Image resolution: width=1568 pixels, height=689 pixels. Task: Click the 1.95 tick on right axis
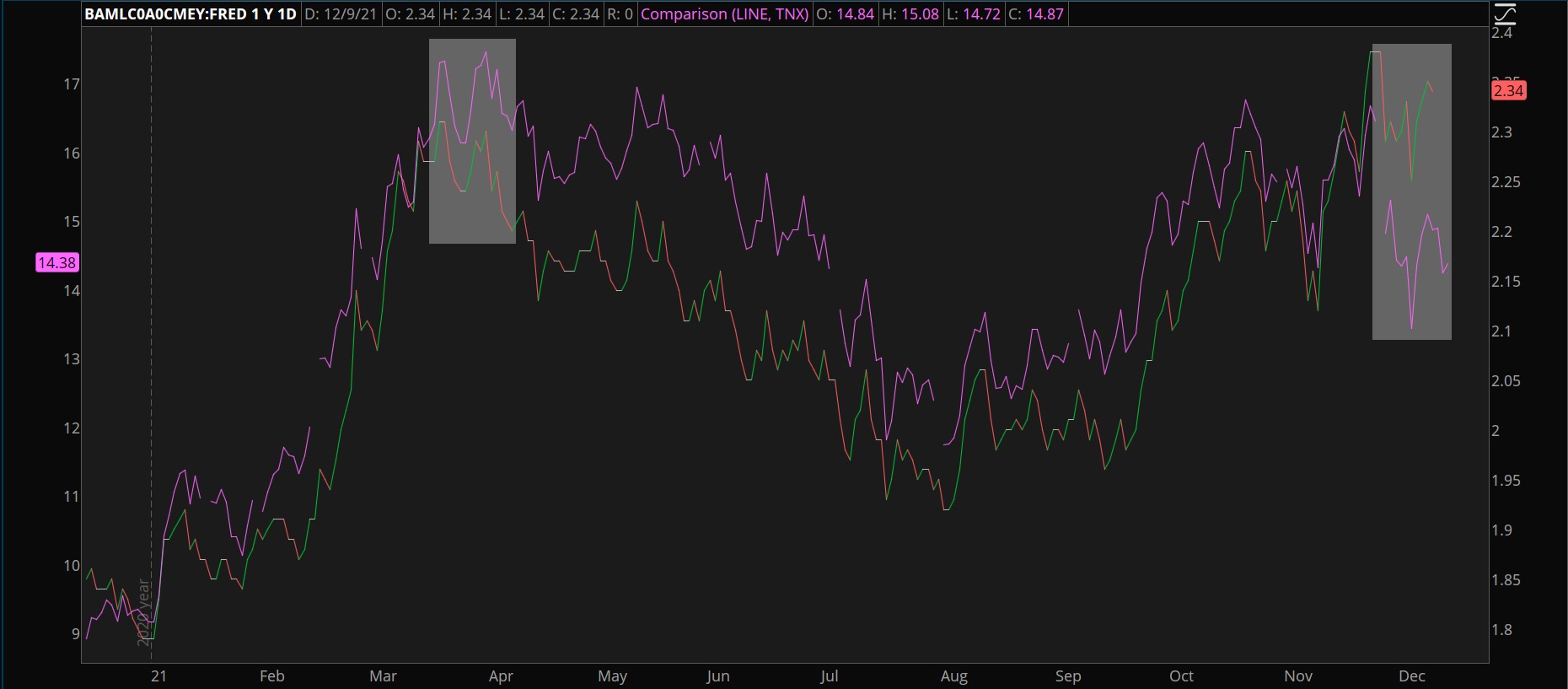pyautogui.click(x=1506, y=480)
